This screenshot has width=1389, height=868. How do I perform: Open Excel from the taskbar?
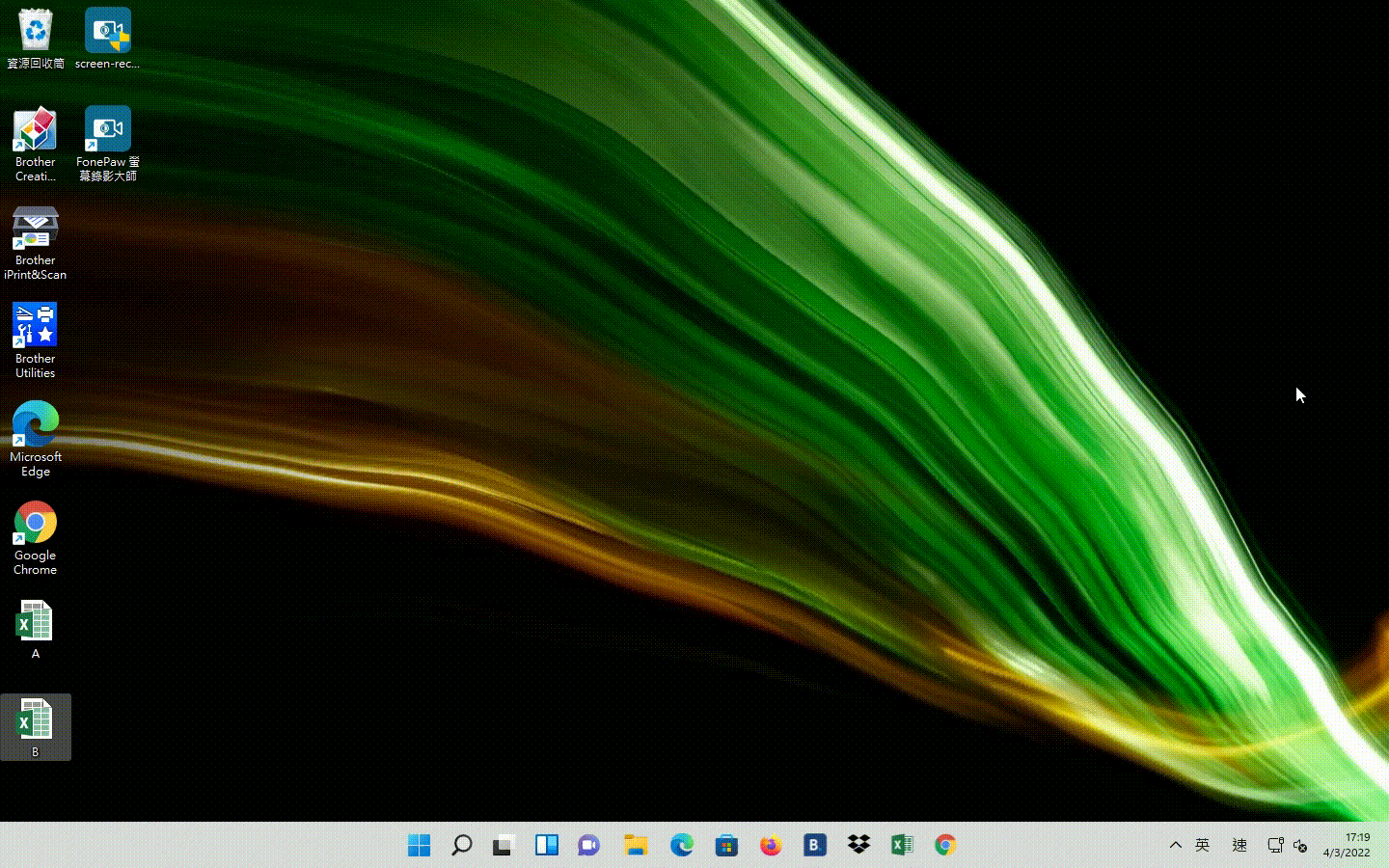click(902, 845)
